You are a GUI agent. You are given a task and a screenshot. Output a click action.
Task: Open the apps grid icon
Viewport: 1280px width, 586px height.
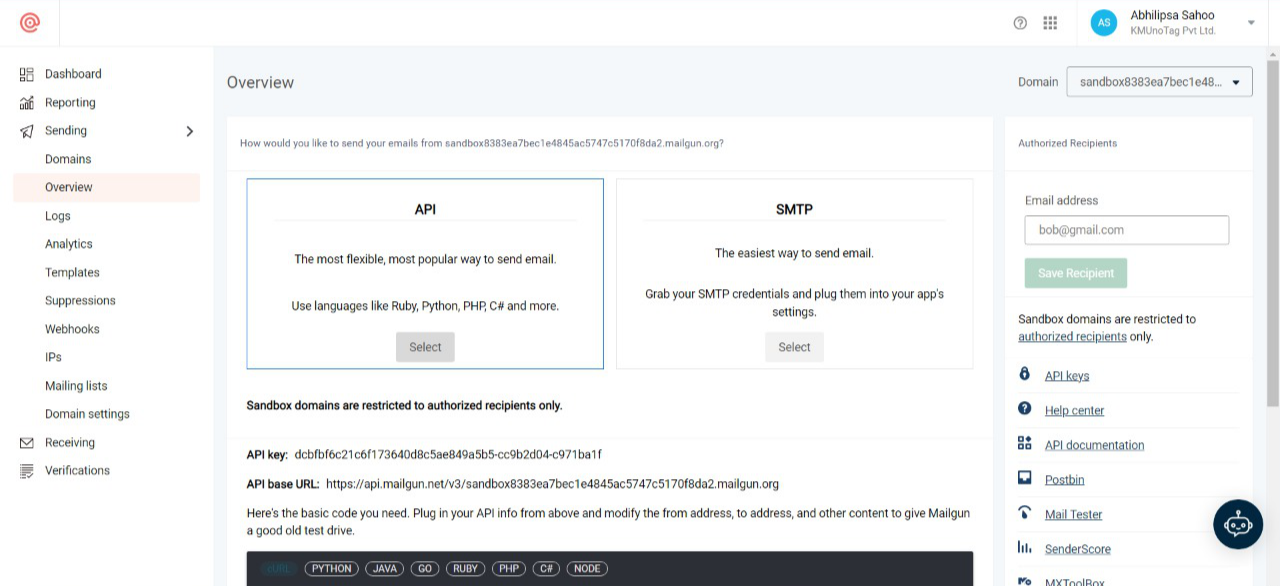pos(1050,22)
